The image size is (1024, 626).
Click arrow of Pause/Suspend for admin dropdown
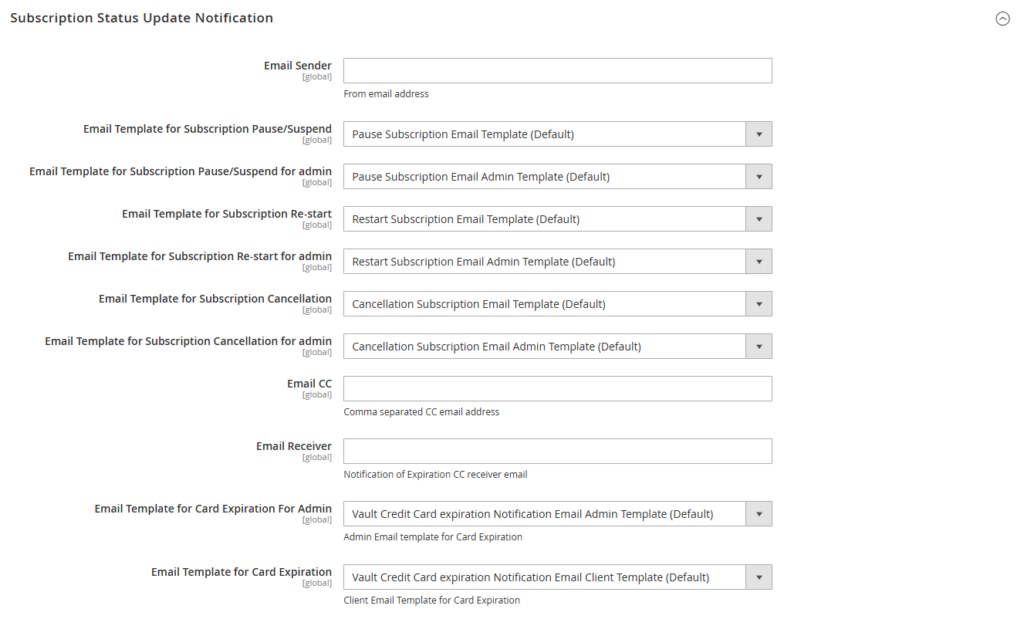(x=759, y=177)
